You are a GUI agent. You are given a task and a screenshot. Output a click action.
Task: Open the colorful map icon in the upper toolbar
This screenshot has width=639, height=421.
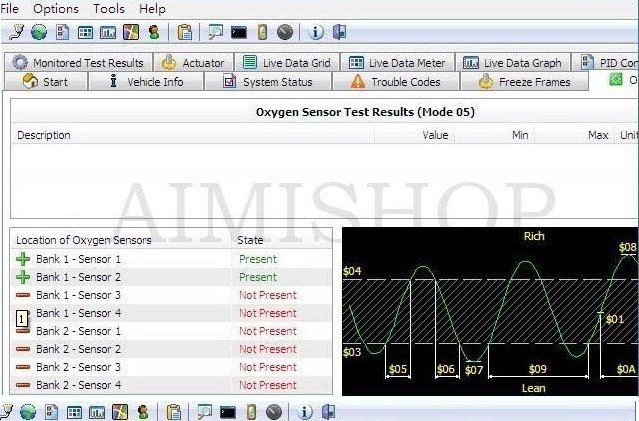(131, 32)
